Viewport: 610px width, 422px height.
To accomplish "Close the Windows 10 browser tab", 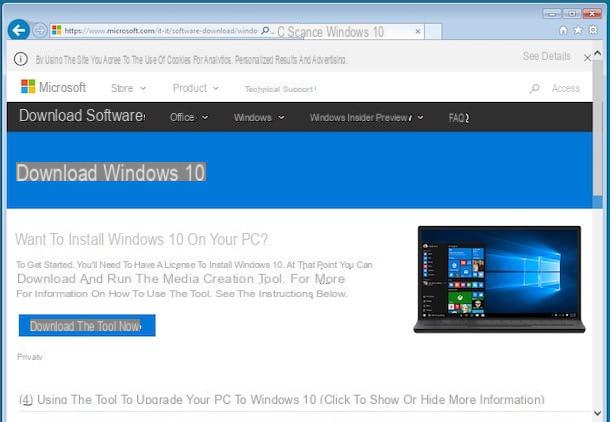I will 418,32.
